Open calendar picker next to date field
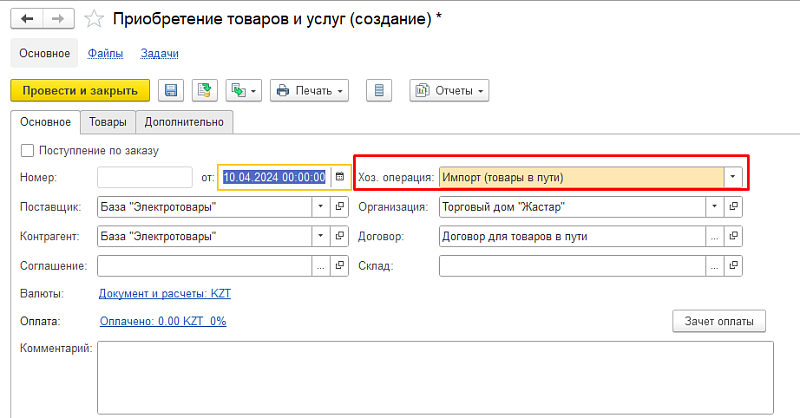The width and height of the screenshot is (800, 418). (x=340, y=177)
